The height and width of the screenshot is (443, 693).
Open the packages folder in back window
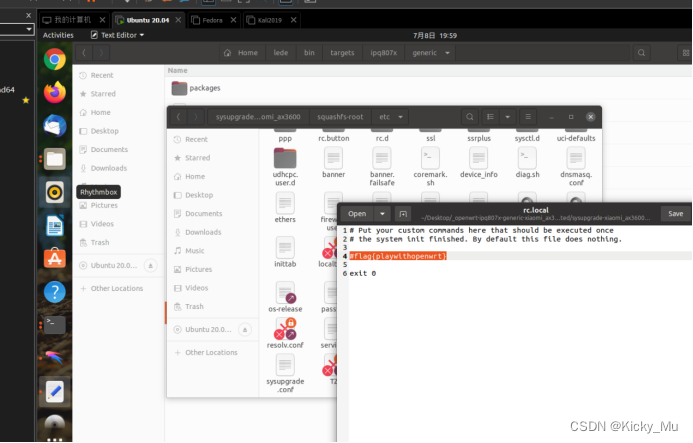coord(196,88)
